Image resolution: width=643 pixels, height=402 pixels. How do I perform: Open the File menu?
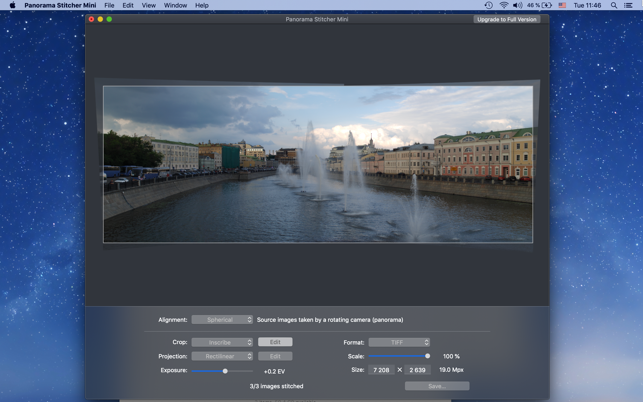(109, 5)
